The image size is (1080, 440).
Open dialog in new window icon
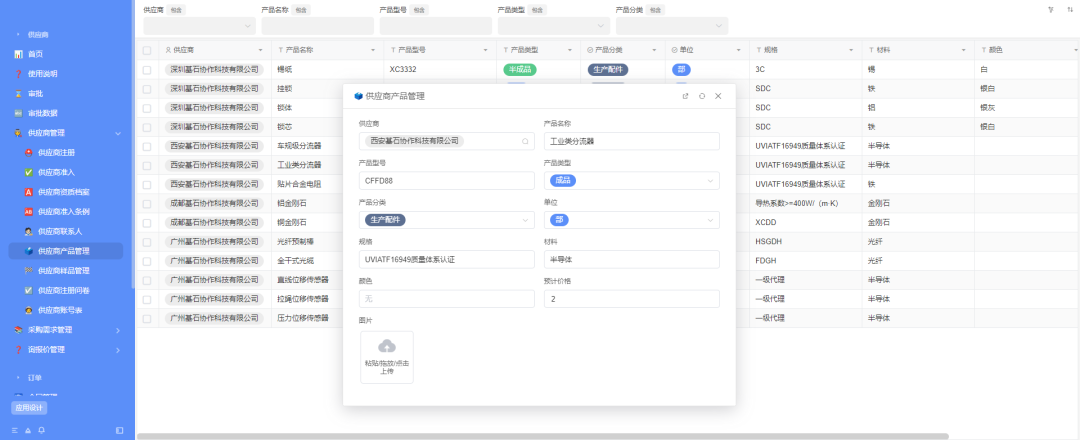[x=685, y=96]
